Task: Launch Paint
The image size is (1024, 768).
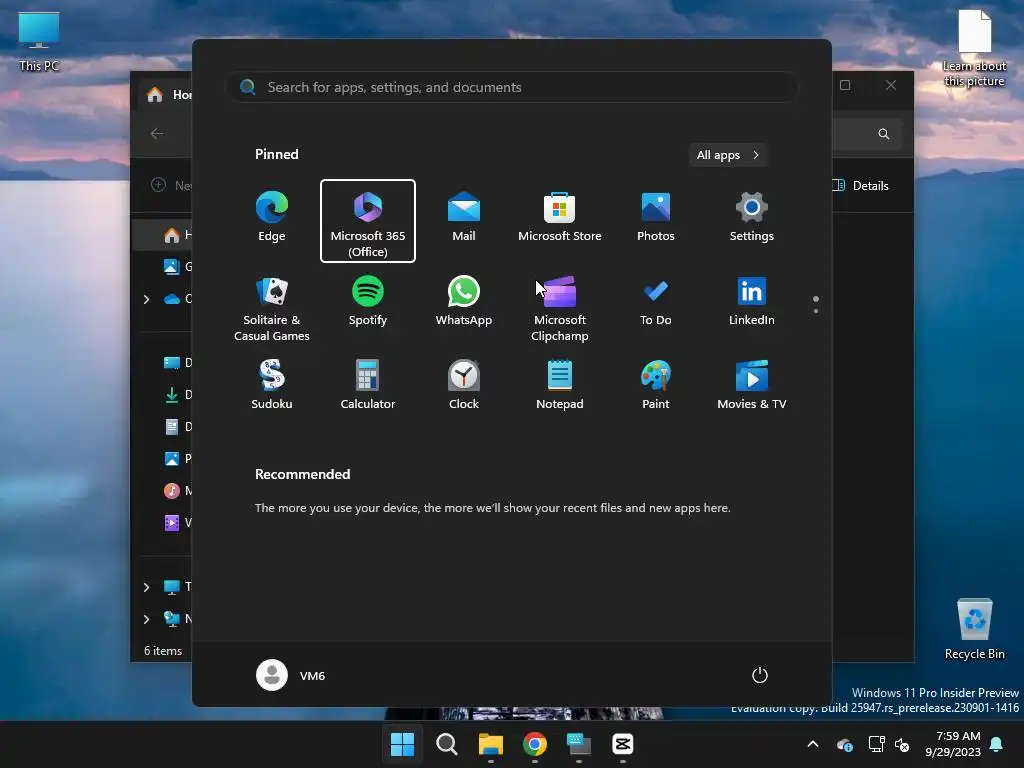Action: click(656, 387)
